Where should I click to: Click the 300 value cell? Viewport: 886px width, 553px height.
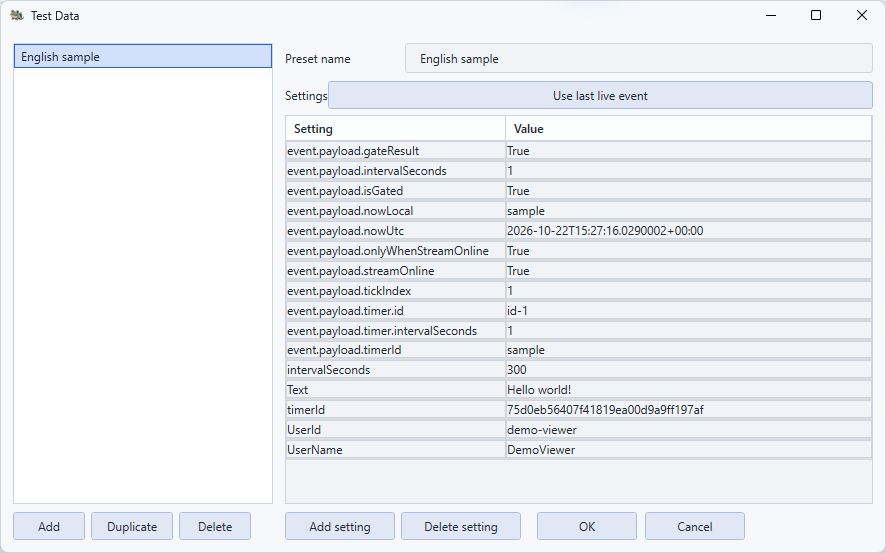click(688, 370)
